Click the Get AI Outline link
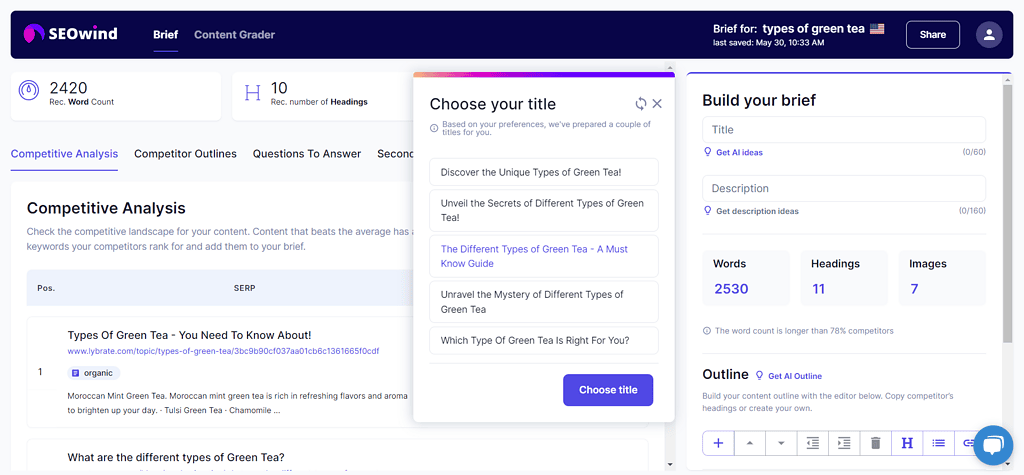Viewport: 1024px width, 475px height. click(x=795, y=376)
